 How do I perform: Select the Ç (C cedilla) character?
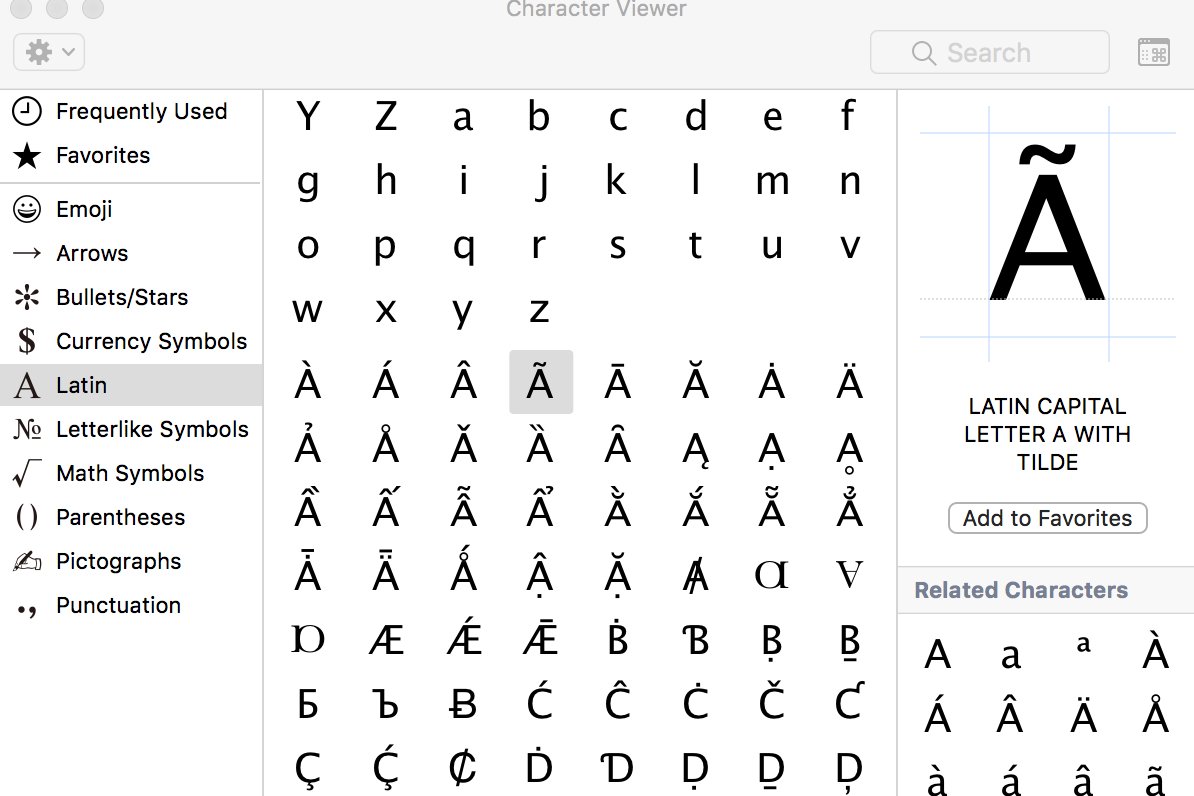tap(308, 769)
